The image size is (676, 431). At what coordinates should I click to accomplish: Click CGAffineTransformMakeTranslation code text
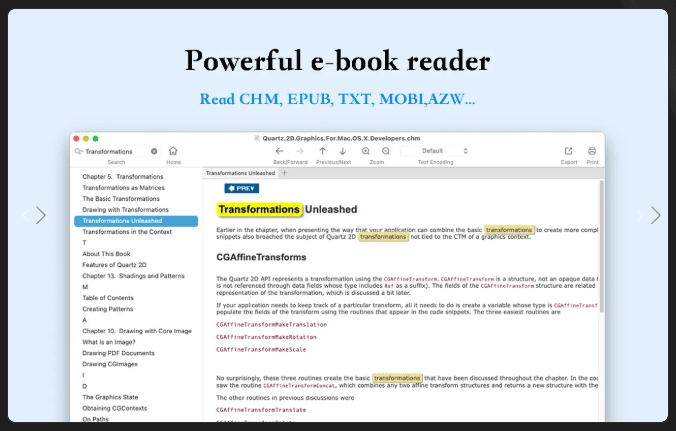click(x=272, y=325)
